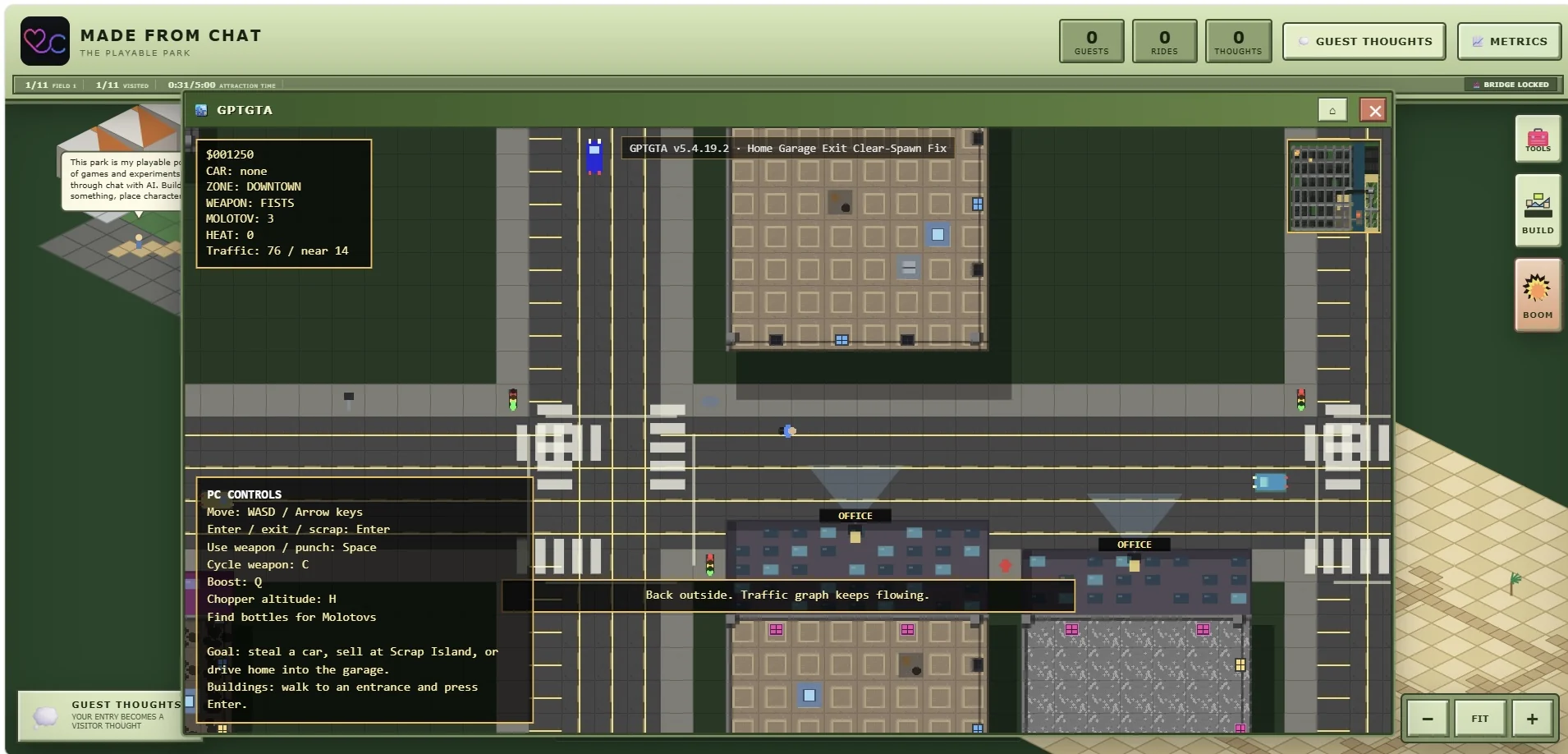Screen dimensions: 1568x754
Task: Click the Rides counter tile
Action: pos(1164,41)
